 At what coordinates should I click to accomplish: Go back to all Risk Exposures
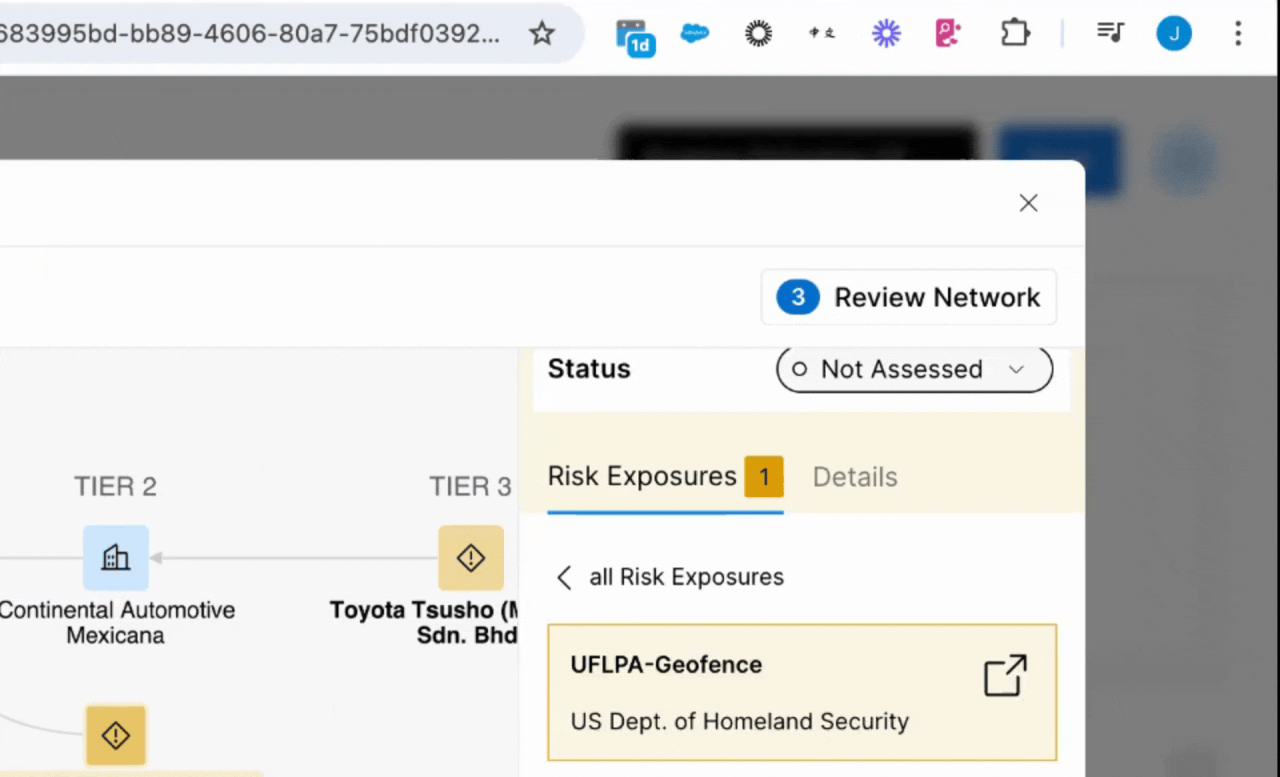pyautogui.click(x=670, y=577)
